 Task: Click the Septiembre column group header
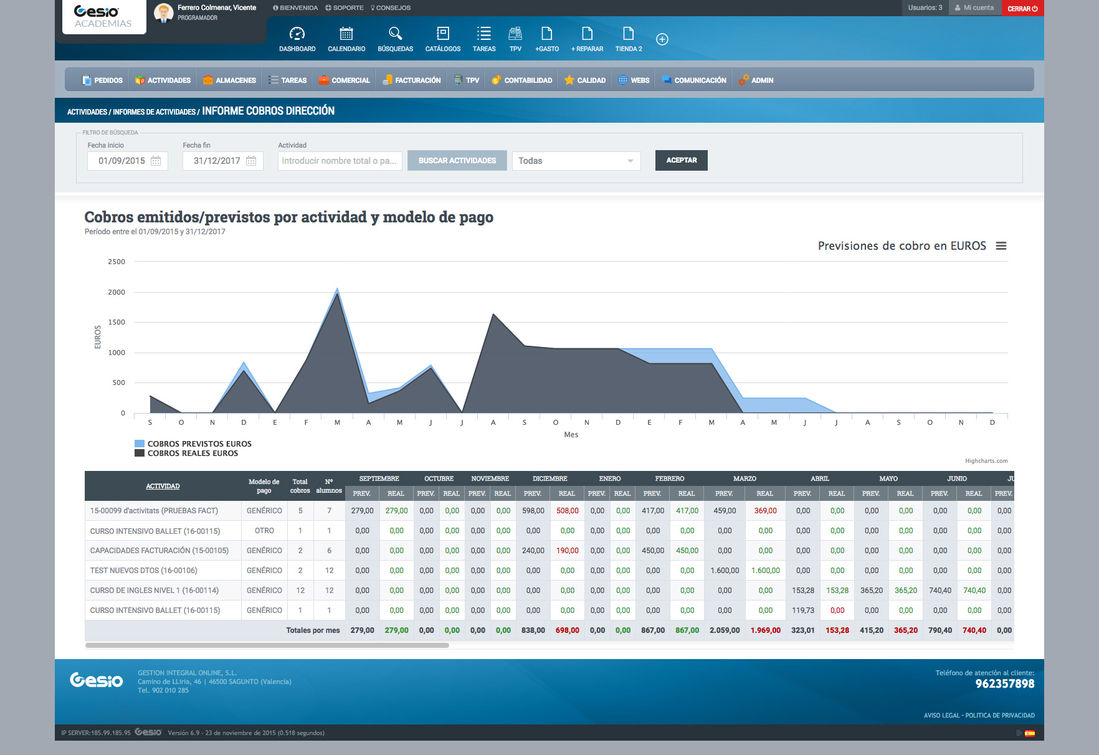click(379, 479)
